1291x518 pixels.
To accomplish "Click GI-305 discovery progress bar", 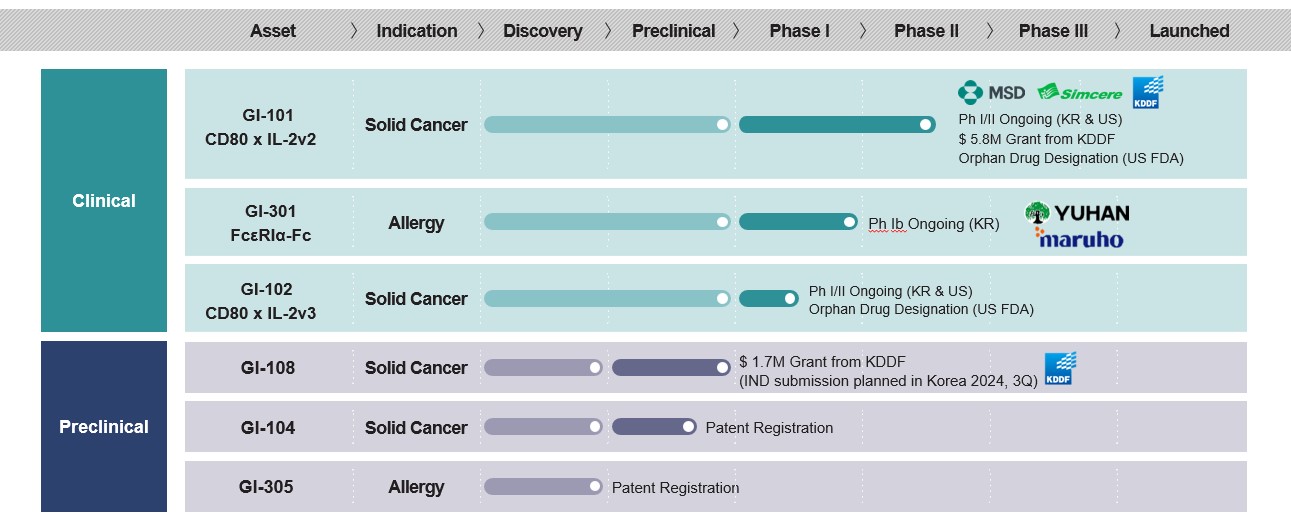I will coord(543,487).
